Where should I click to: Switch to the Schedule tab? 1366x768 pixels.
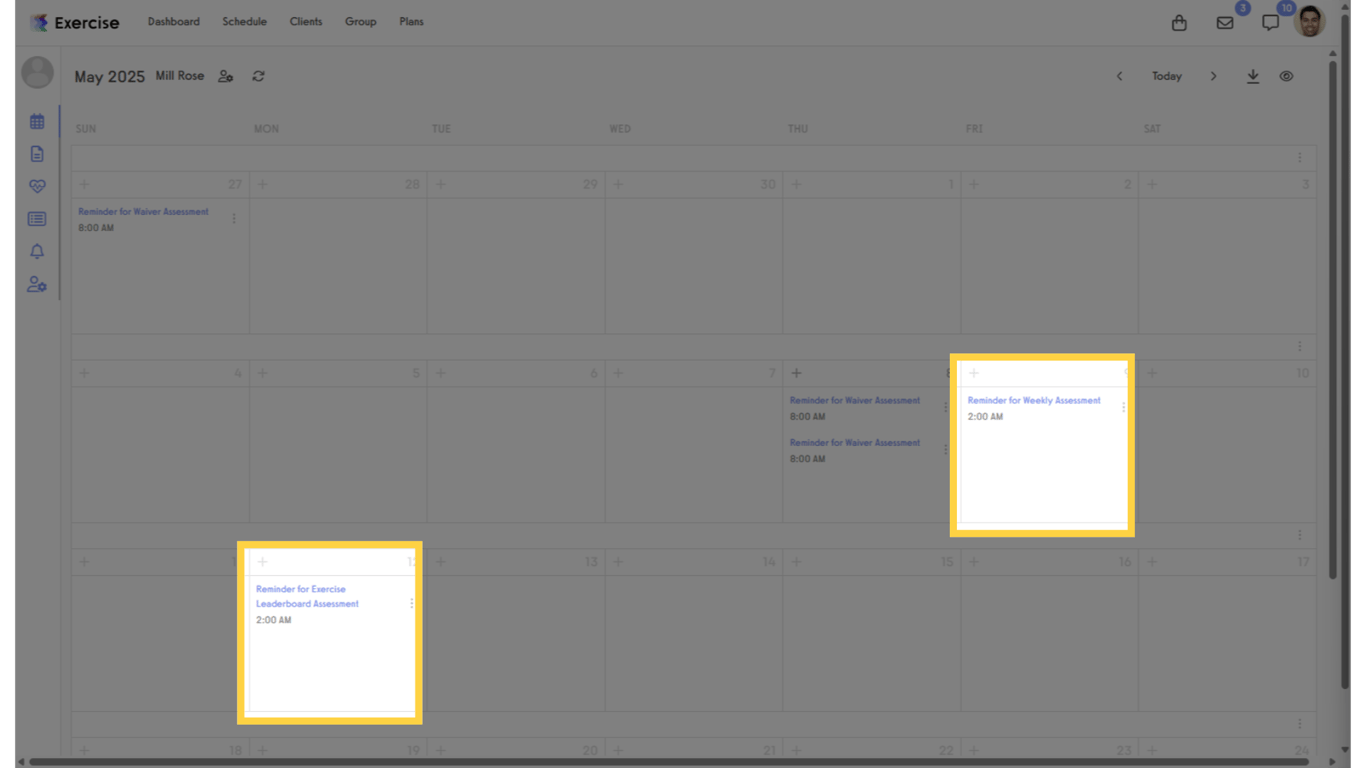click(x=244, y=21)
